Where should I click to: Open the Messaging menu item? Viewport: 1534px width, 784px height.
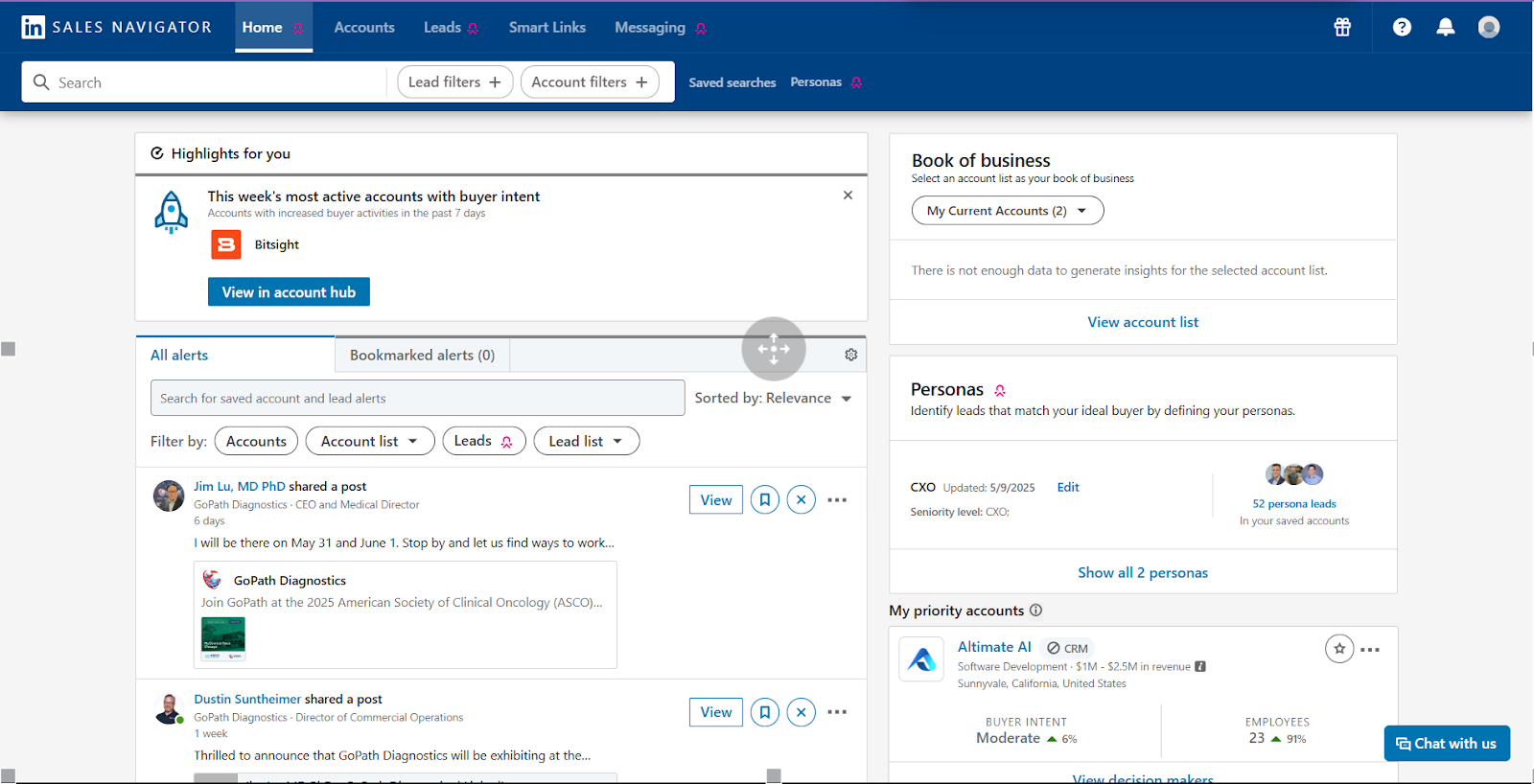pyautogui.click(x=661, y=27)
